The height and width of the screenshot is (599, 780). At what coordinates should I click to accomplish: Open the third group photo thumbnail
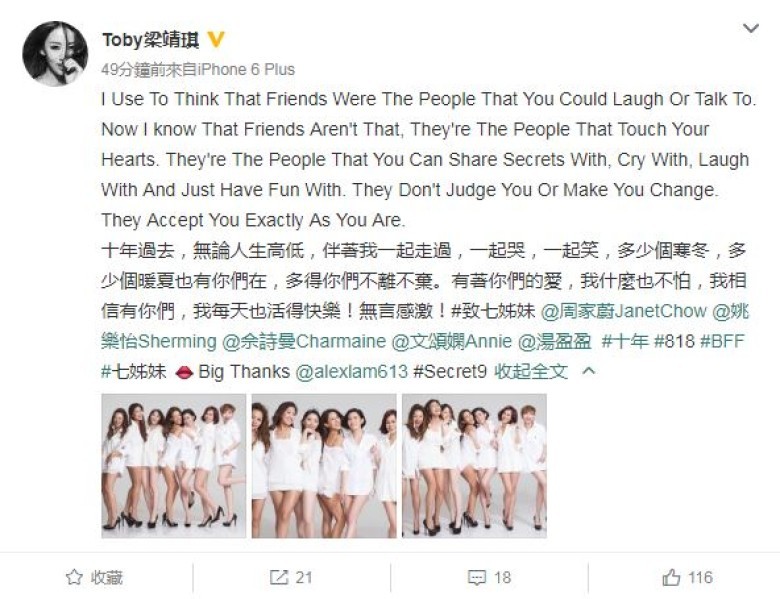tap(475, 466)
